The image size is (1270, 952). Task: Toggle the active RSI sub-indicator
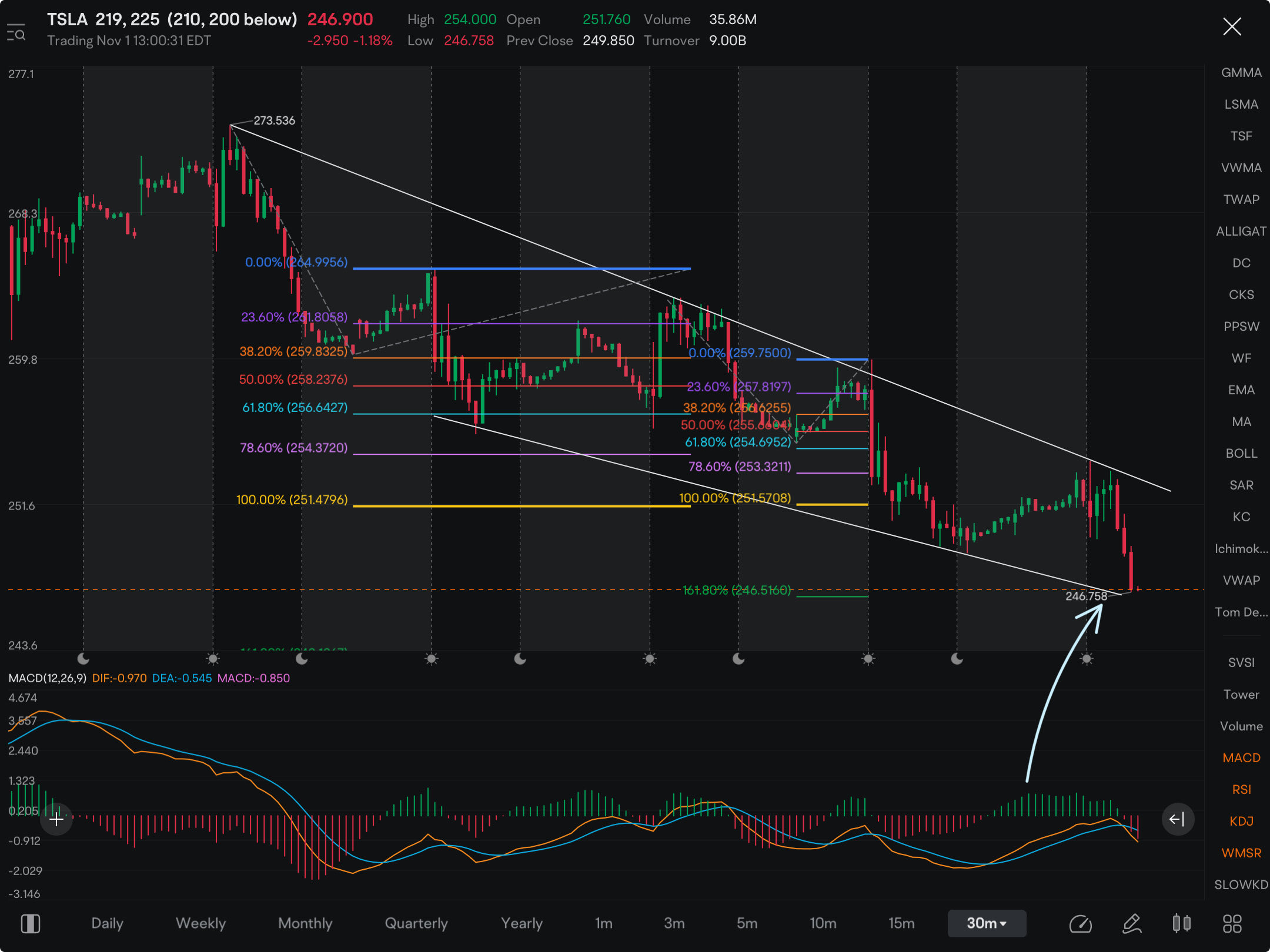pyautogui.click(x=1241, y=790)
